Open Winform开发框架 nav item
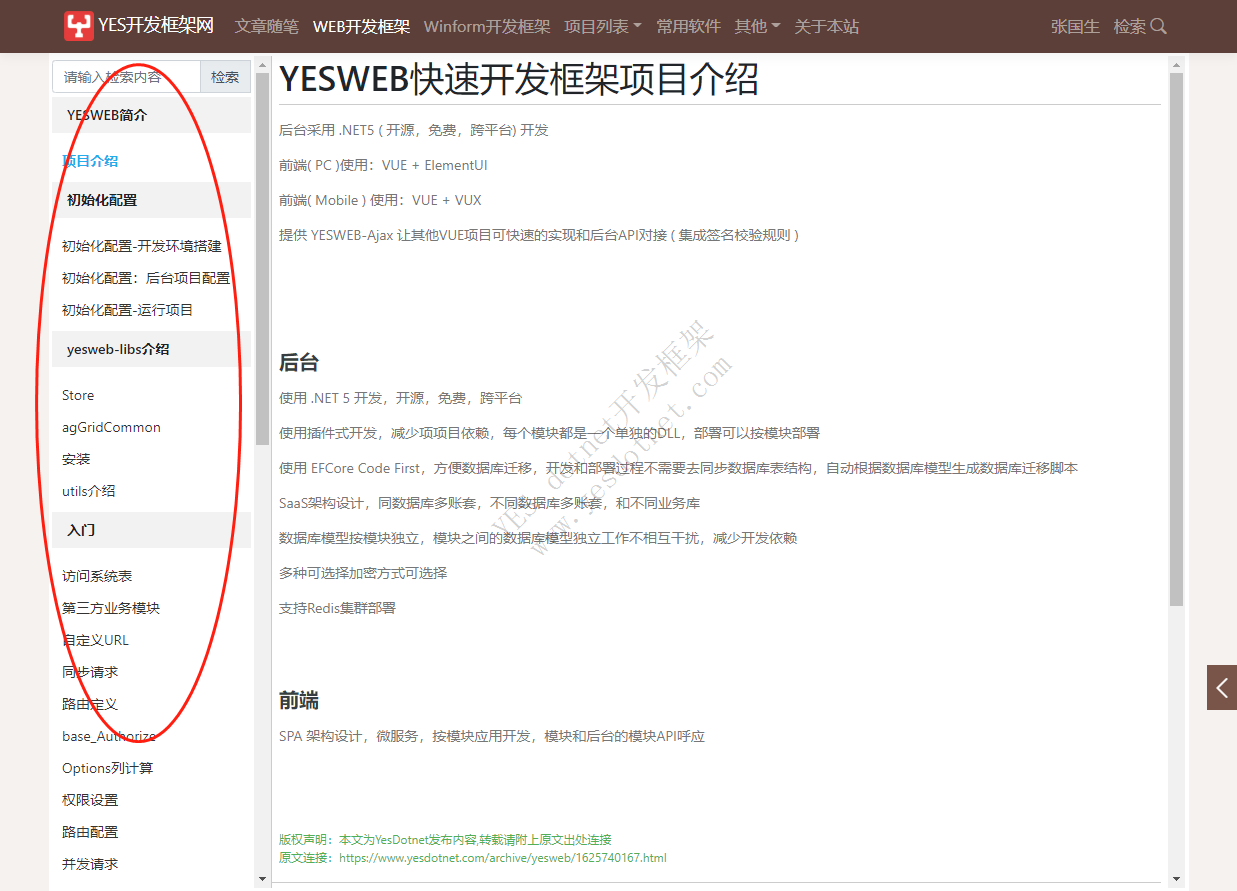The width and height of the screenshot is (1237, 891). (487, 27)
